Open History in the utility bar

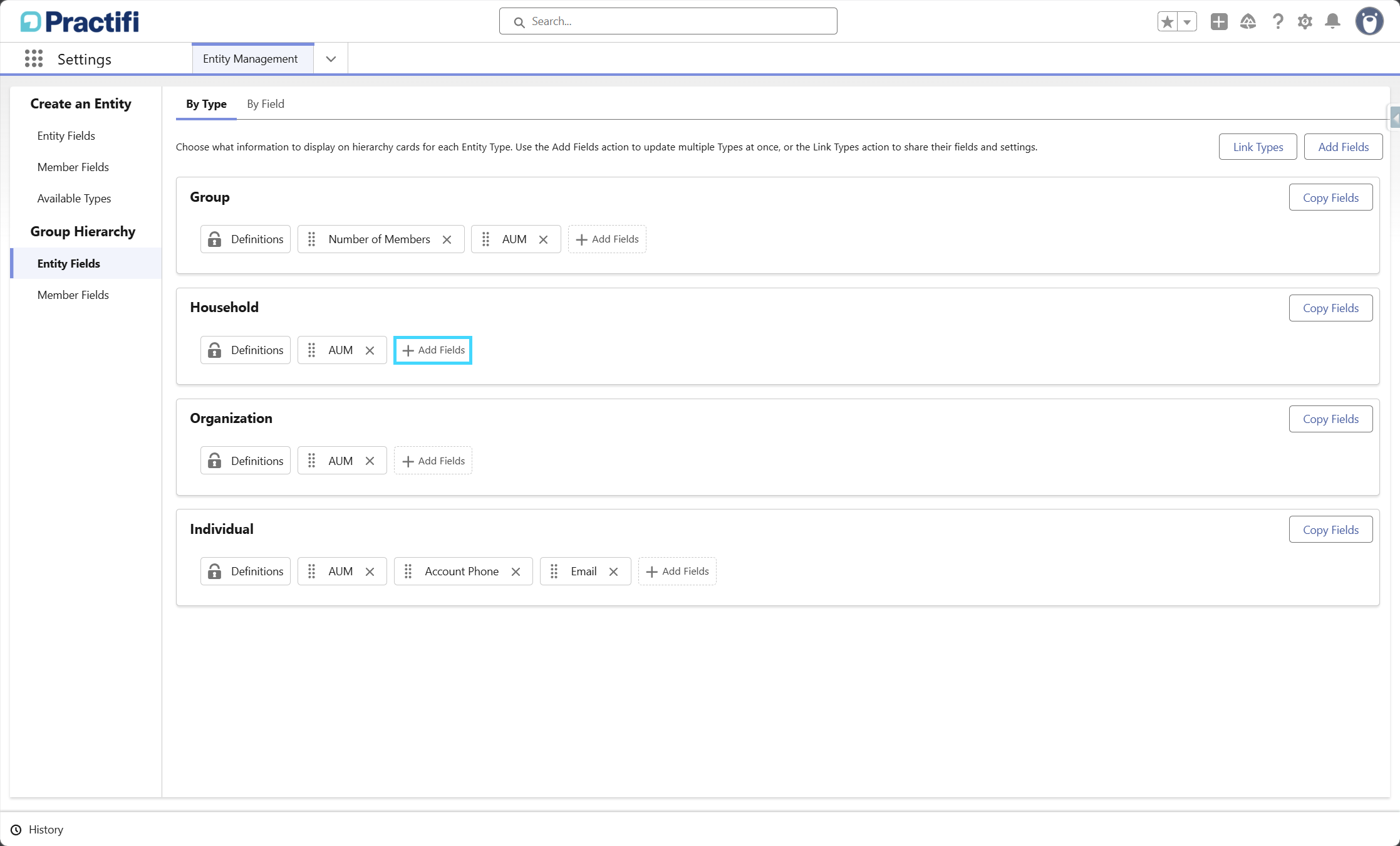coord(38,830)
